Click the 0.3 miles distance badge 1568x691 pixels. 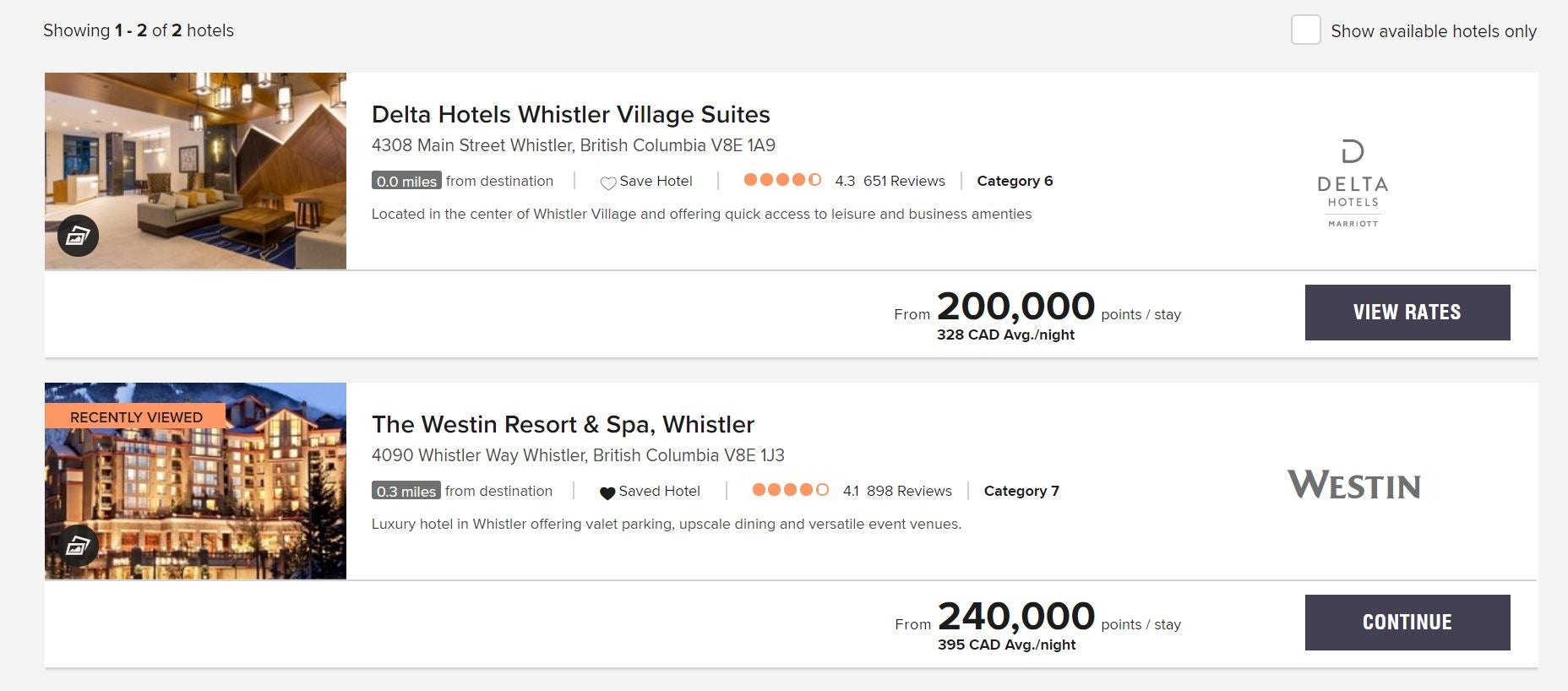tap(406, 491)
